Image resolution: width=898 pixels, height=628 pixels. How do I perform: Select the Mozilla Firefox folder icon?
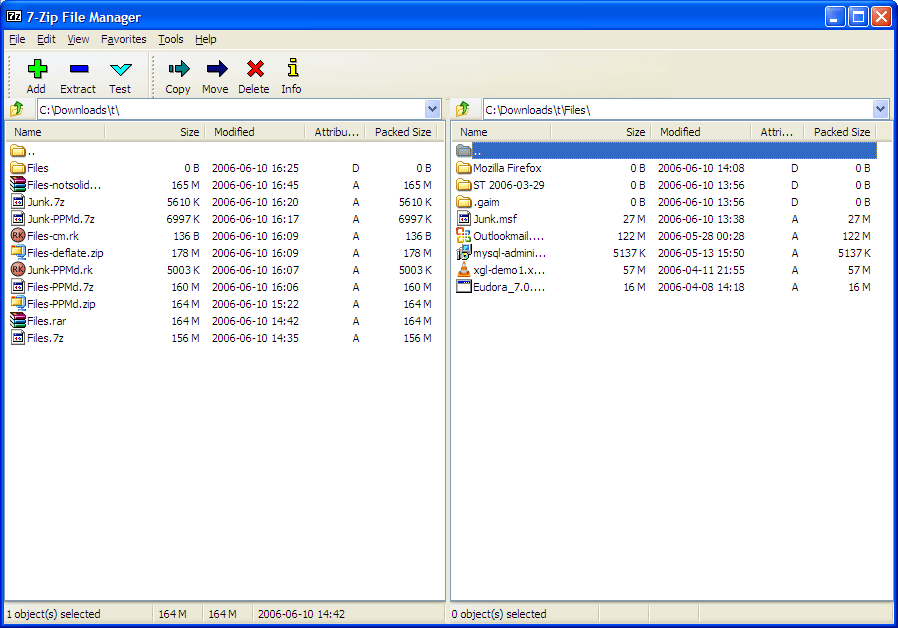tap(464, 168)
